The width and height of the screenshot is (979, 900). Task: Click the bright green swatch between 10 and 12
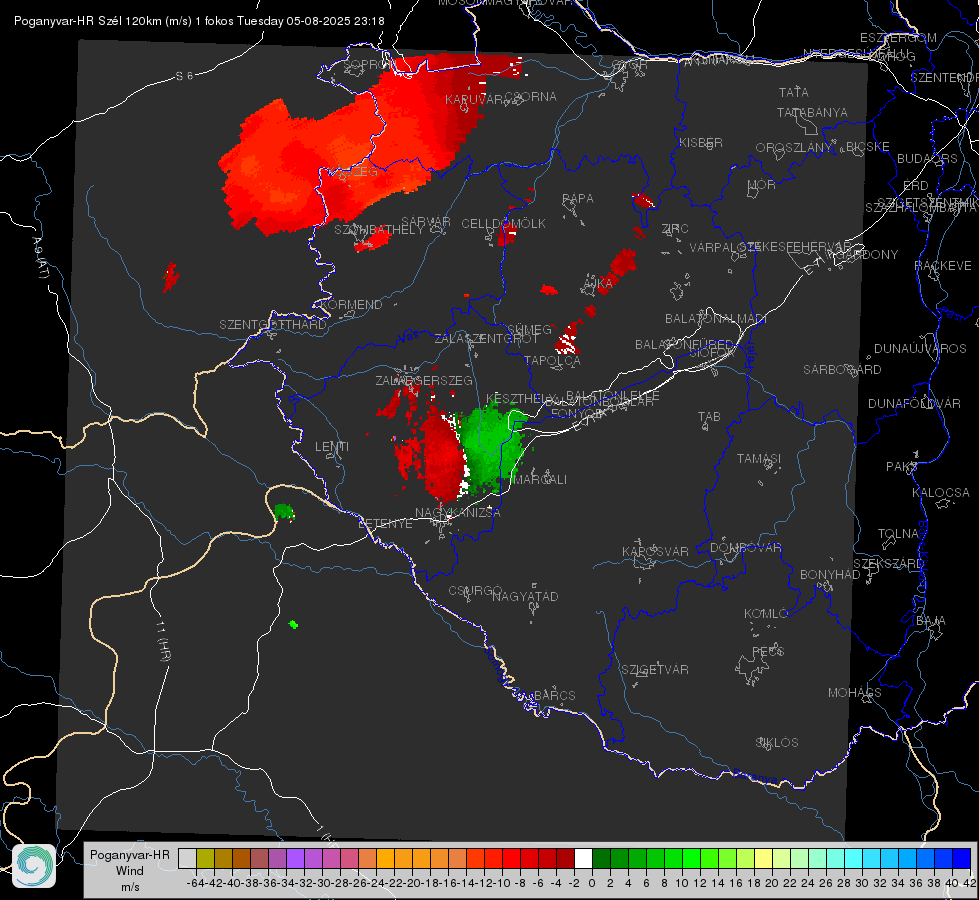tap(691, 858)
